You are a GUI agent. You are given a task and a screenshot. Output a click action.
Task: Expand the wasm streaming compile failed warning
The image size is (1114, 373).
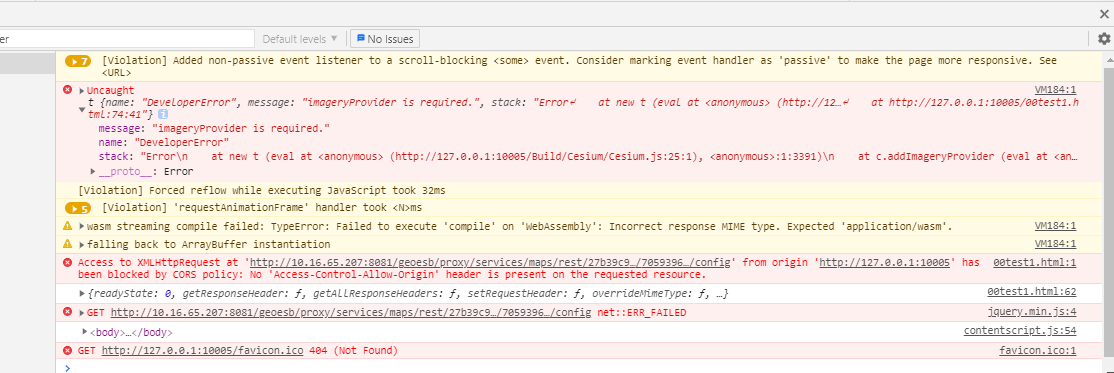tap(82, 227)
